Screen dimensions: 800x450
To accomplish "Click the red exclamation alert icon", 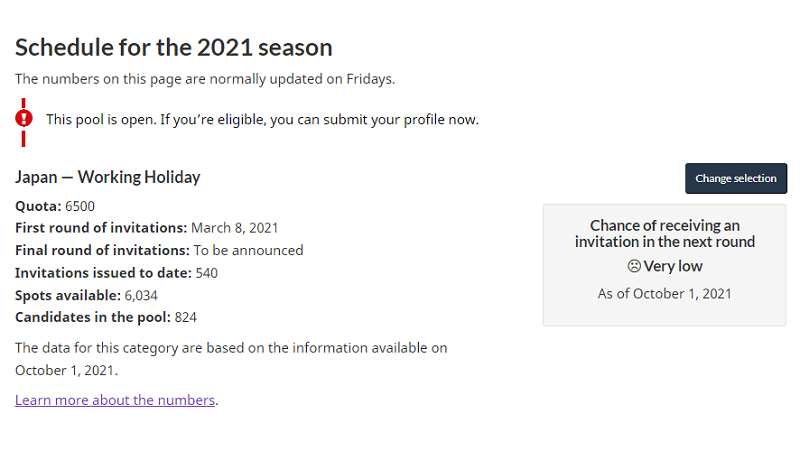I will [23, 118].
